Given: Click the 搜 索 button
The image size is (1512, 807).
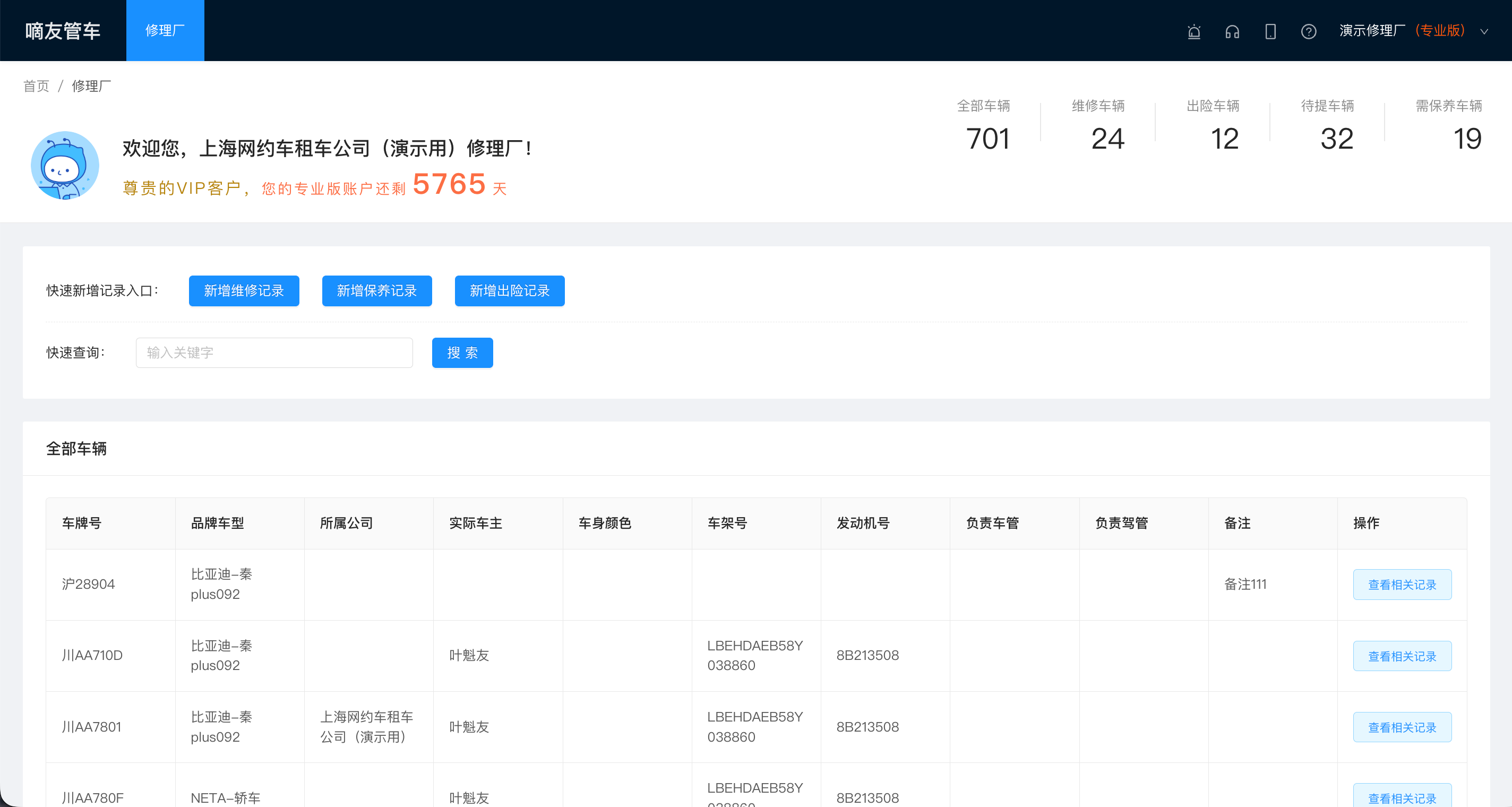Looking at the screenshot, I should tap(462, 353).
